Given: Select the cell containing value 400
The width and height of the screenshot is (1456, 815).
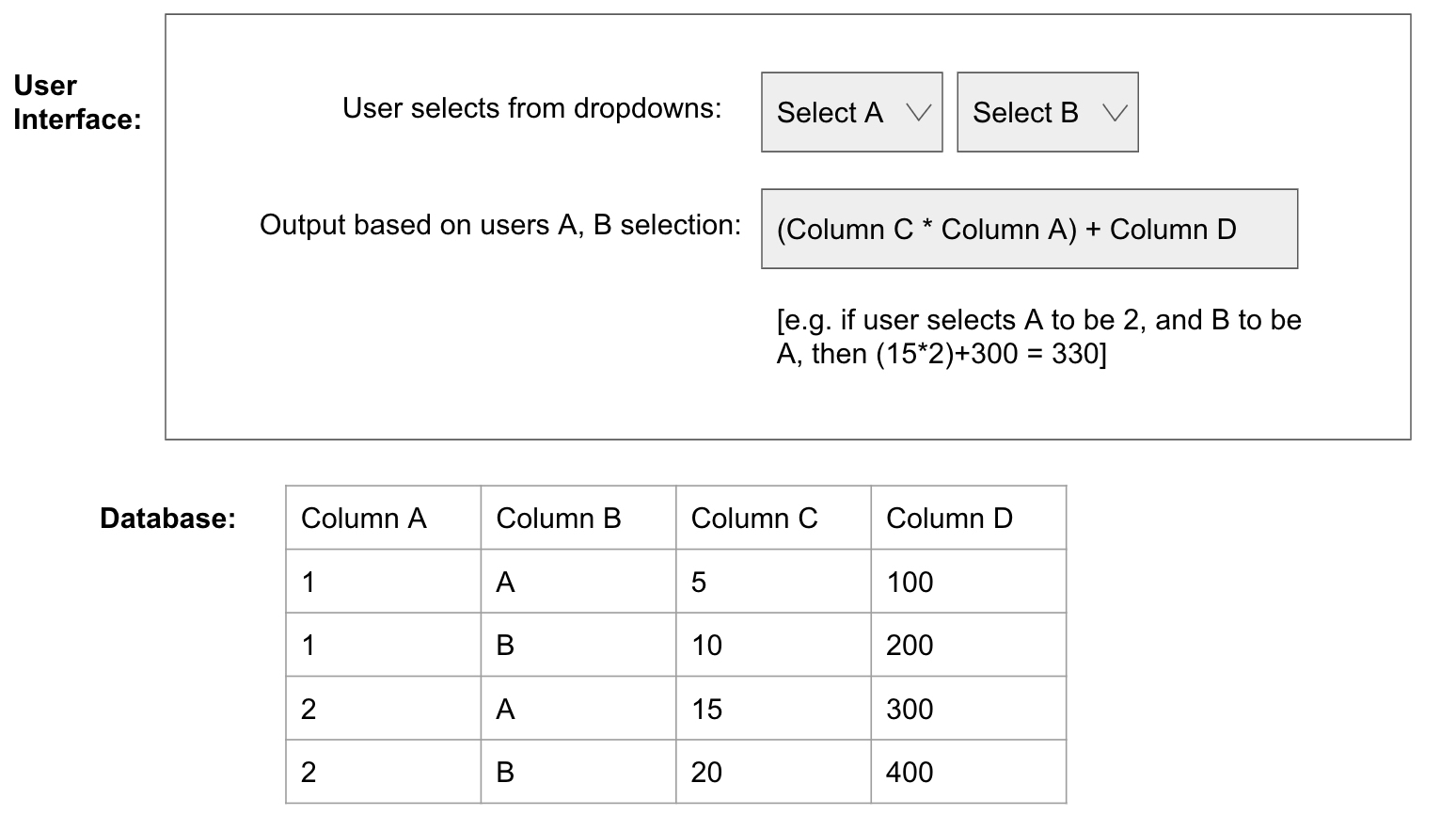Looking at the screenshot, I should point(968,772).
